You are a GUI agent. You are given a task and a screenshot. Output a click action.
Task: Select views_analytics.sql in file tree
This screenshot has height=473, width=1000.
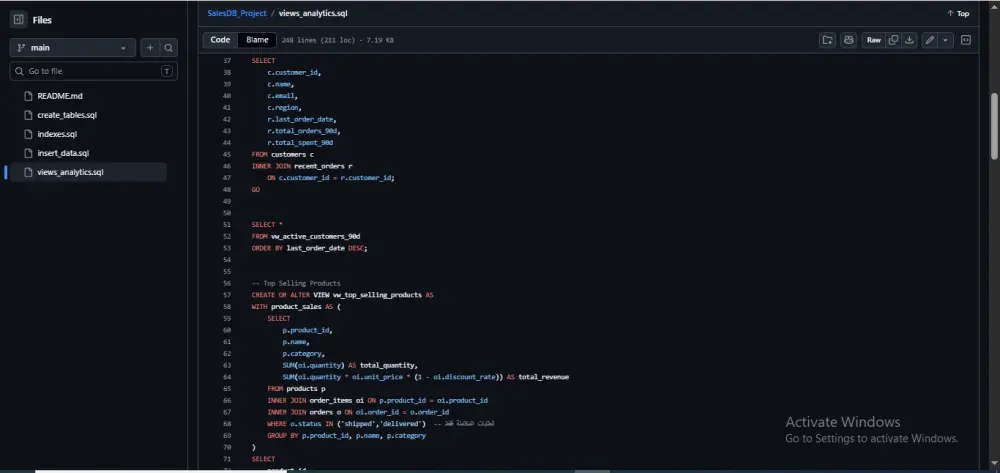88,172
